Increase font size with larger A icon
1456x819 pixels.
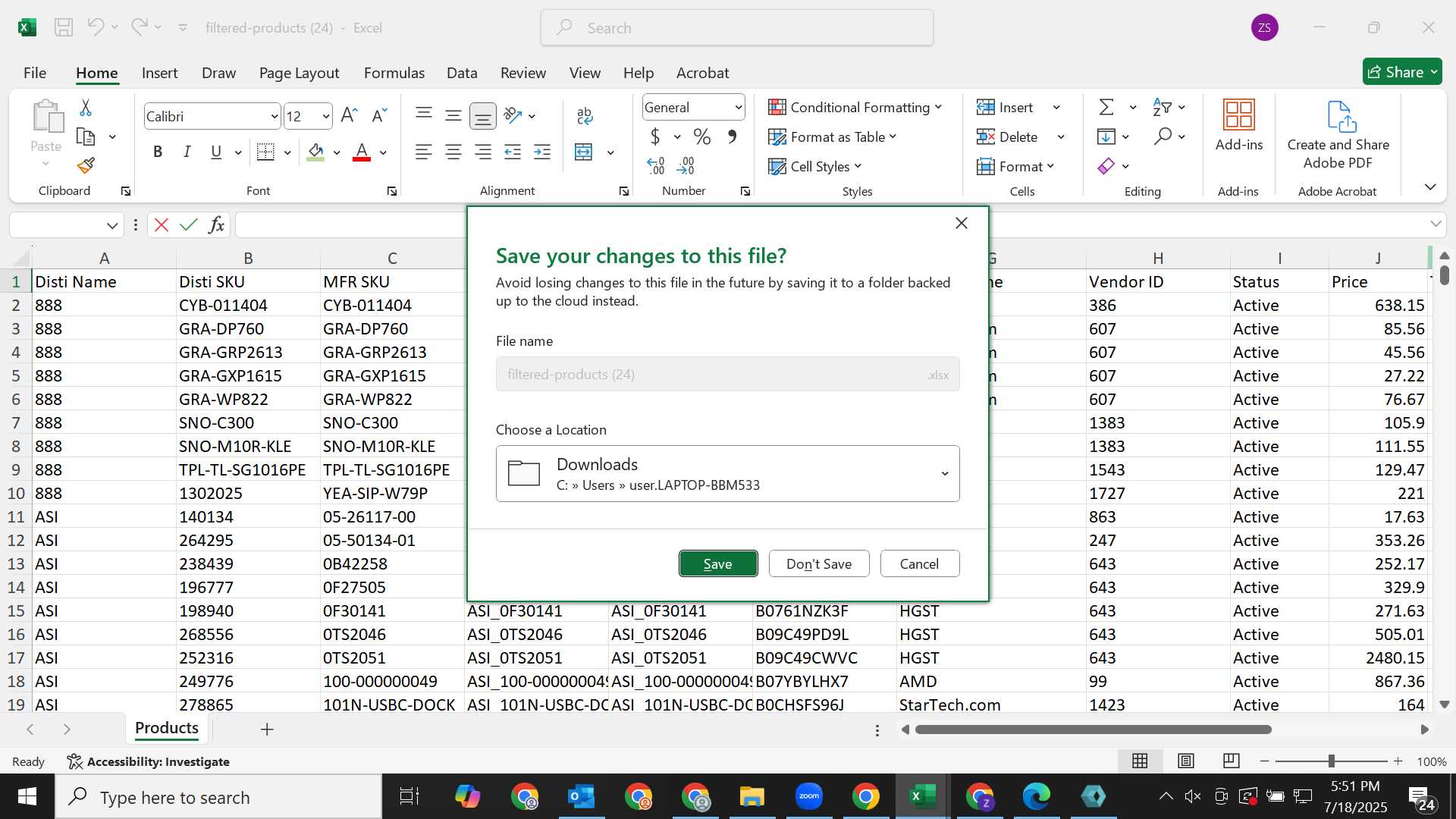[349, 116]
